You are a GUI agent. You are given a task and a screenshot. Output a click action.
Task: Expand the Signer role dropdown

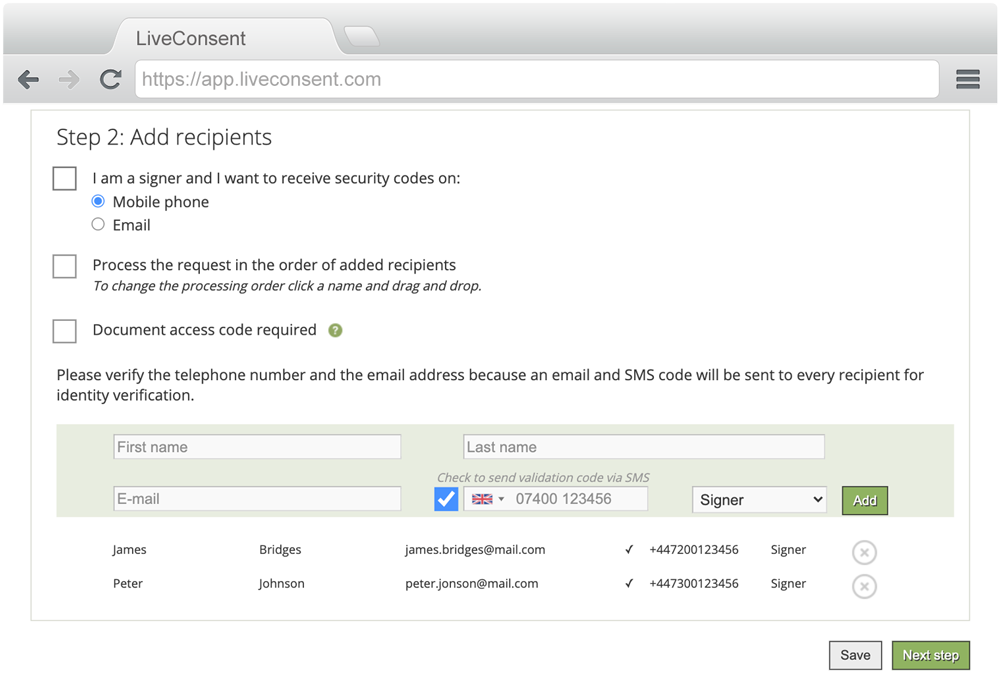pyautogui.click(x=759, y=500)
